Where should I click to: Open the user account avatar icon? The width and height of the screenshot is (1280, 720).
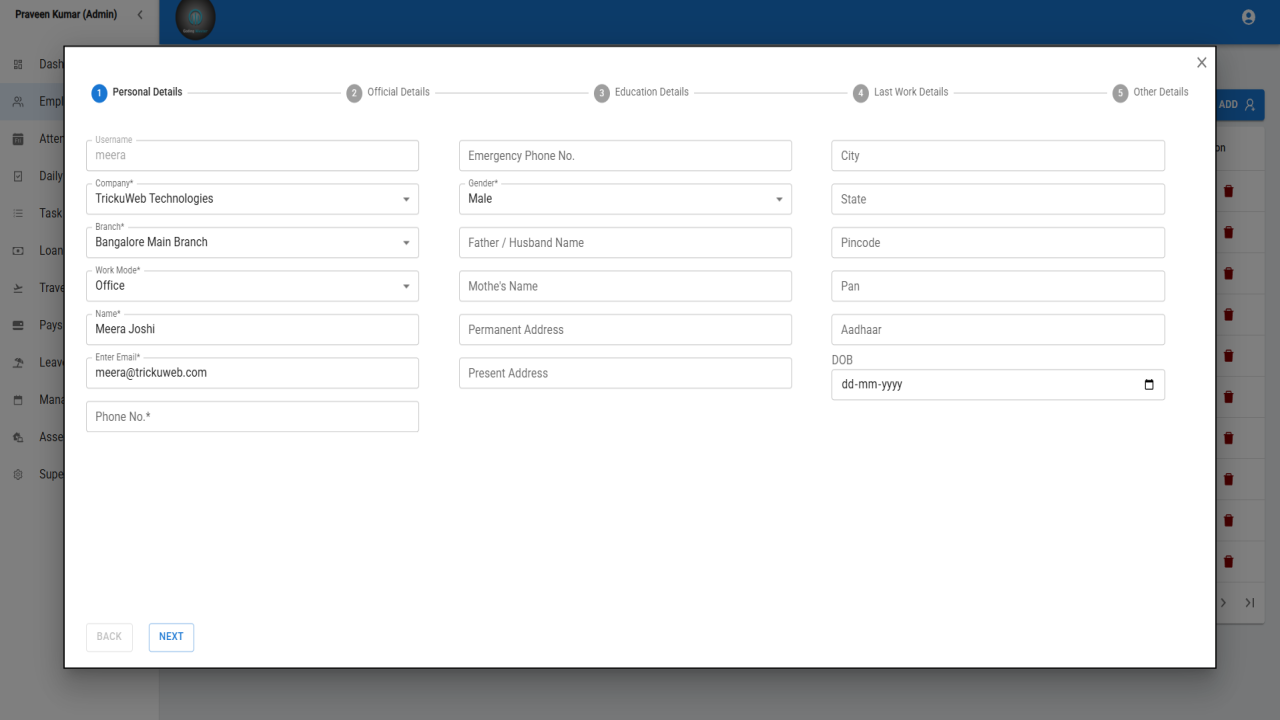[1248, 17]
